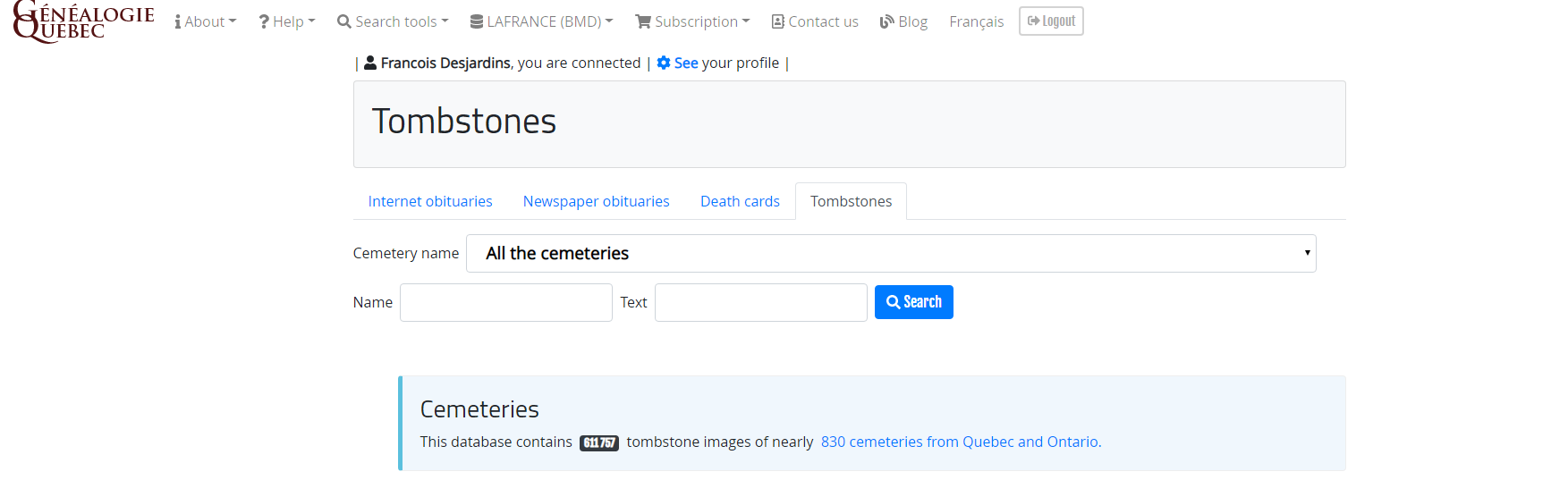Click the question mark Help icon
The image size is (1568, 480).
click(264, 21)
